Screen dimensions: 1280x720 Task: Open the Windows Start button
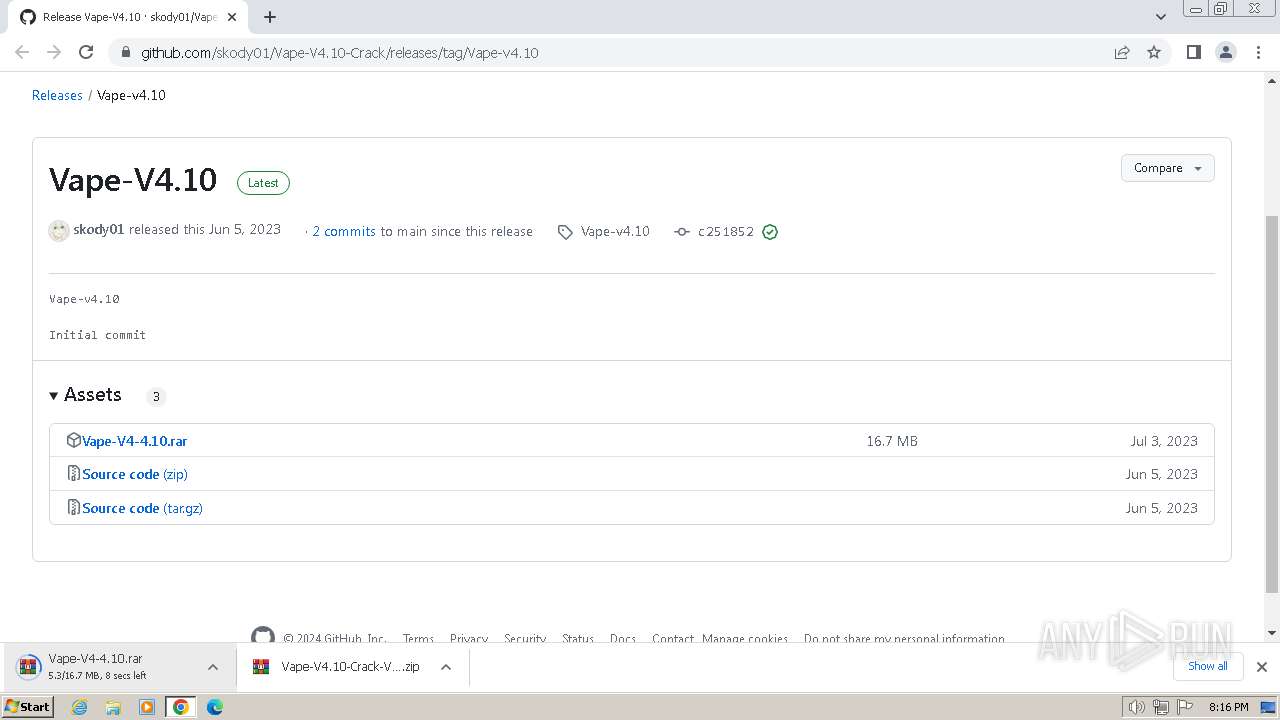click(x=28, y=707)
